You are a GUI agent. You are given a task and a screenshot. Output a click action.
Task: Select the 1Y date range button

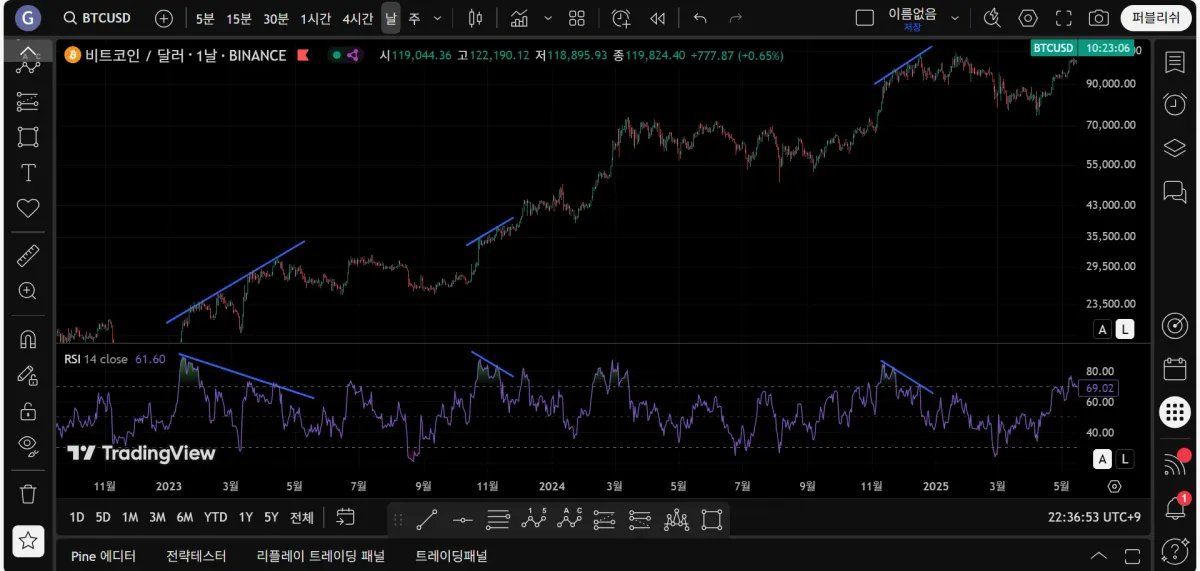245,517
